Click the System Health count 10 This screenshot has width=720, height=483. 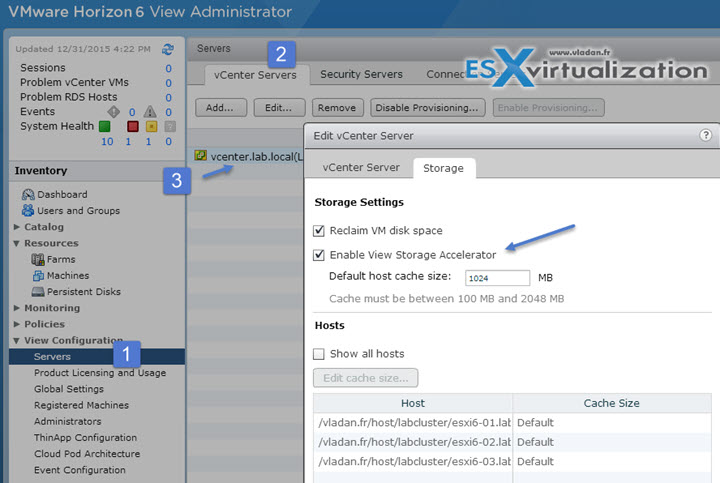click(107, 141)
